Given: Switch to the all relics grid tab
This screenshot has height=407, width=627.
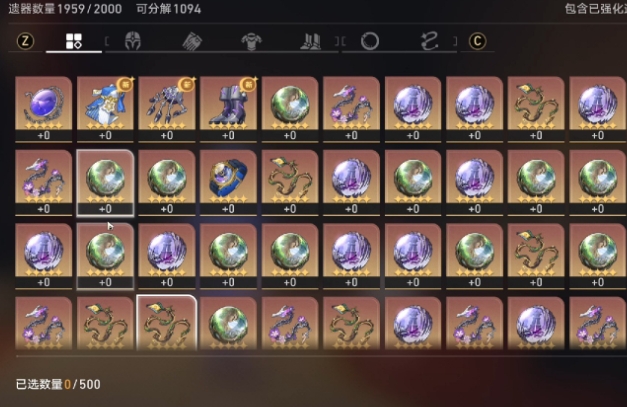Looking at the screenshot, I should [74, 41].
